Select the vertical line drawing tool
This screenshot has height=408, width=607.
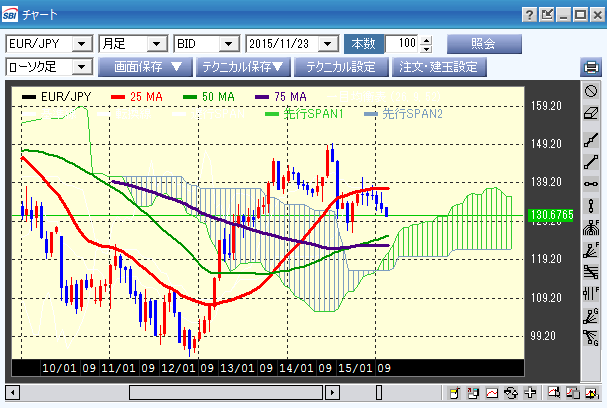point(591,206)
